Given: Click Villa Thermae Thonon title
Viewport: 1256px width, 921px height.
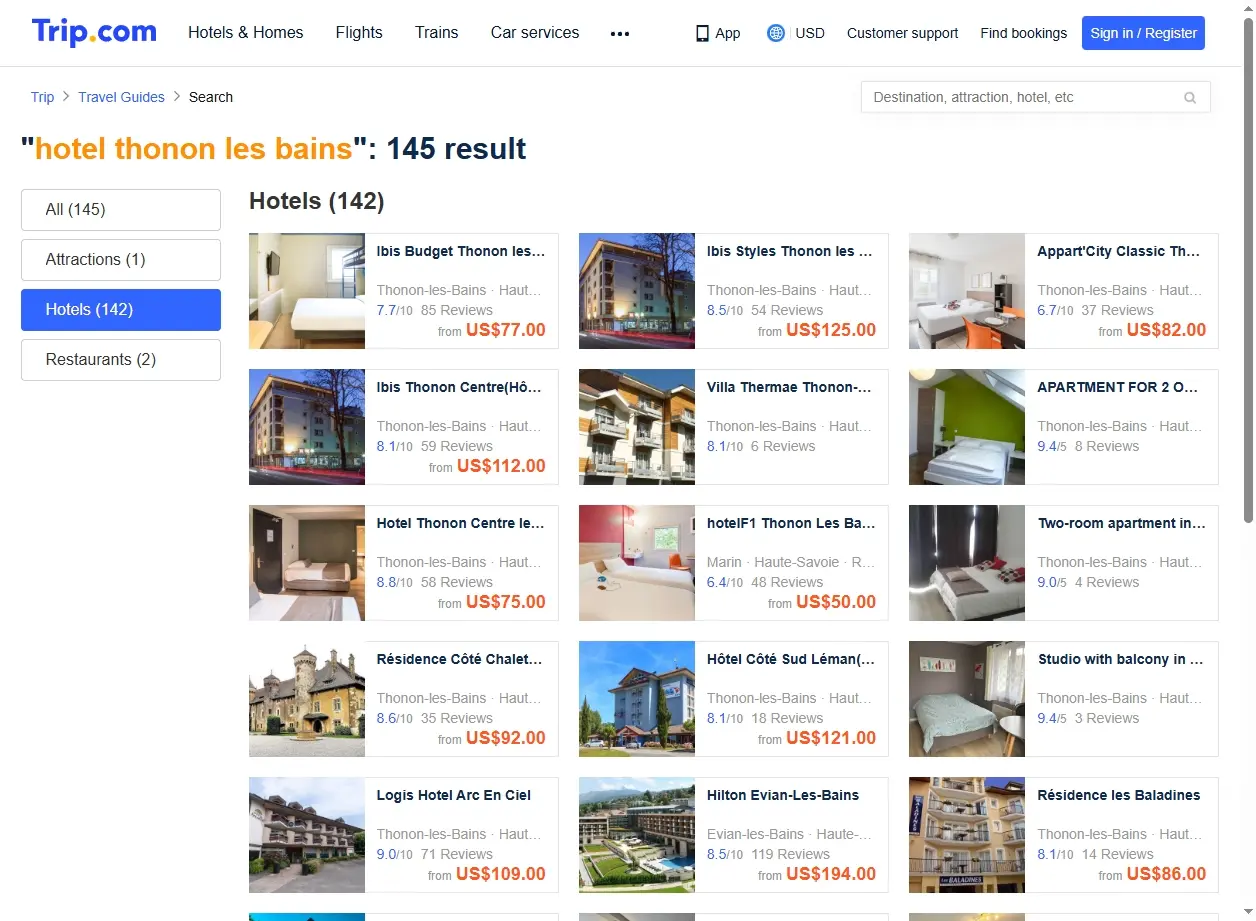Looking at the screenshot, I should (x=790, y=388).
